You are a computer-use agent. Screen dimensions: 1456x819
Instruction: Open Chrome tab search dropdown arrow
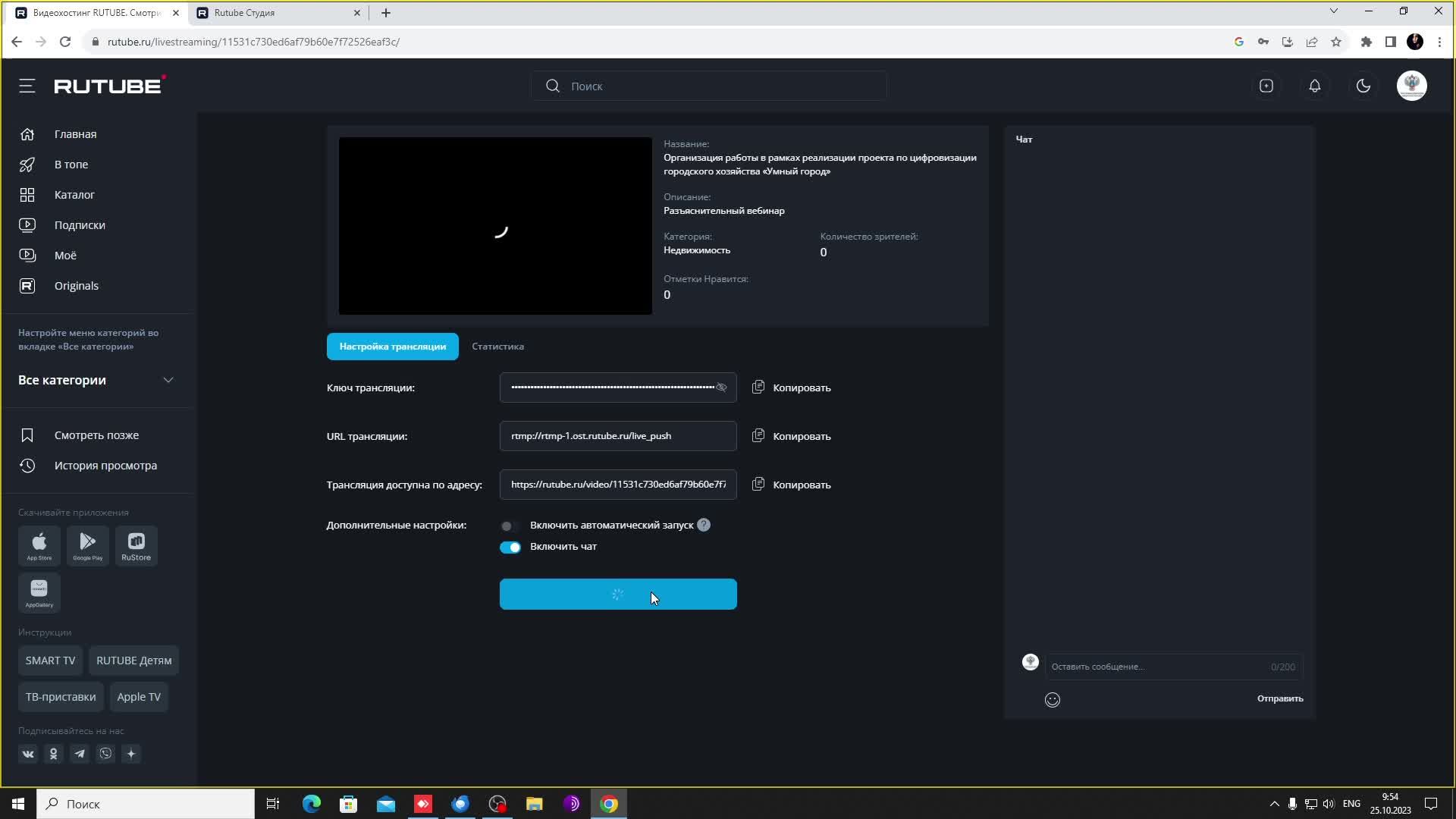[x=1334, y=11]
